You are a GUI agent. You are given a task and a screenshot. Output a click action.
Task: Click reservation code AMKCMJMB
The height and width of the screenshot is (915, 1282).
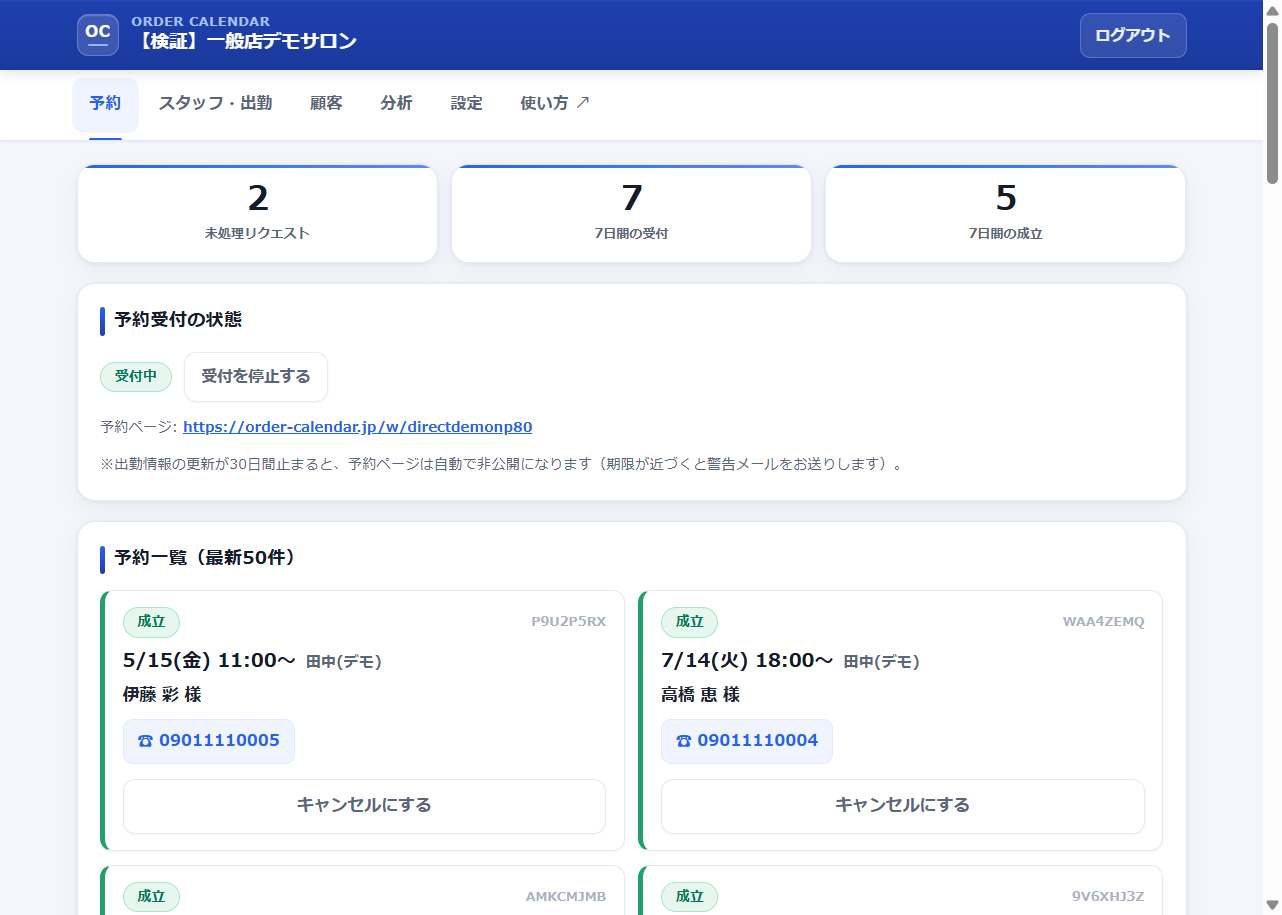coord(566,897)
